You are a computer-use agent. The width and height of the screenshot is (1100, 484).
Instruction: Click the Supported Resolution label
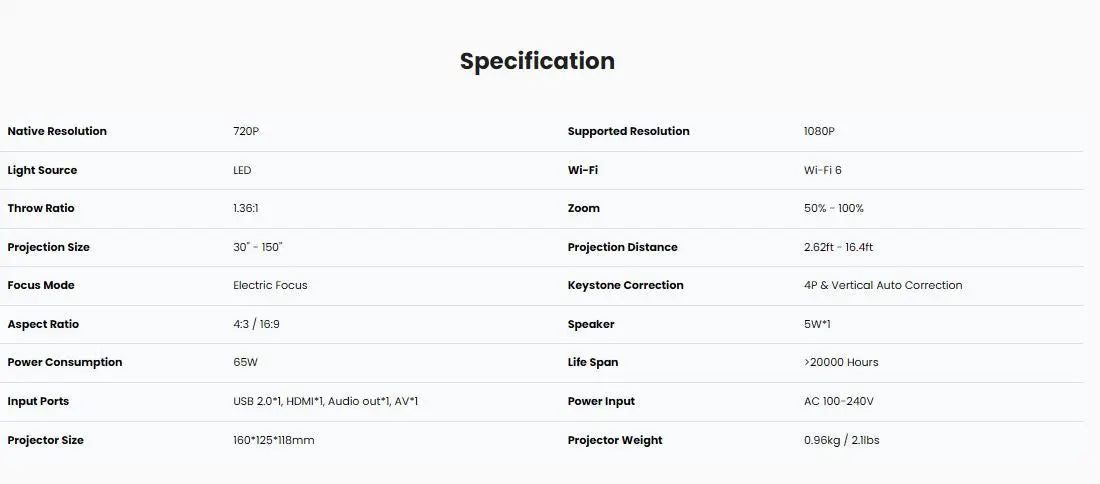(x=628, y=131)
